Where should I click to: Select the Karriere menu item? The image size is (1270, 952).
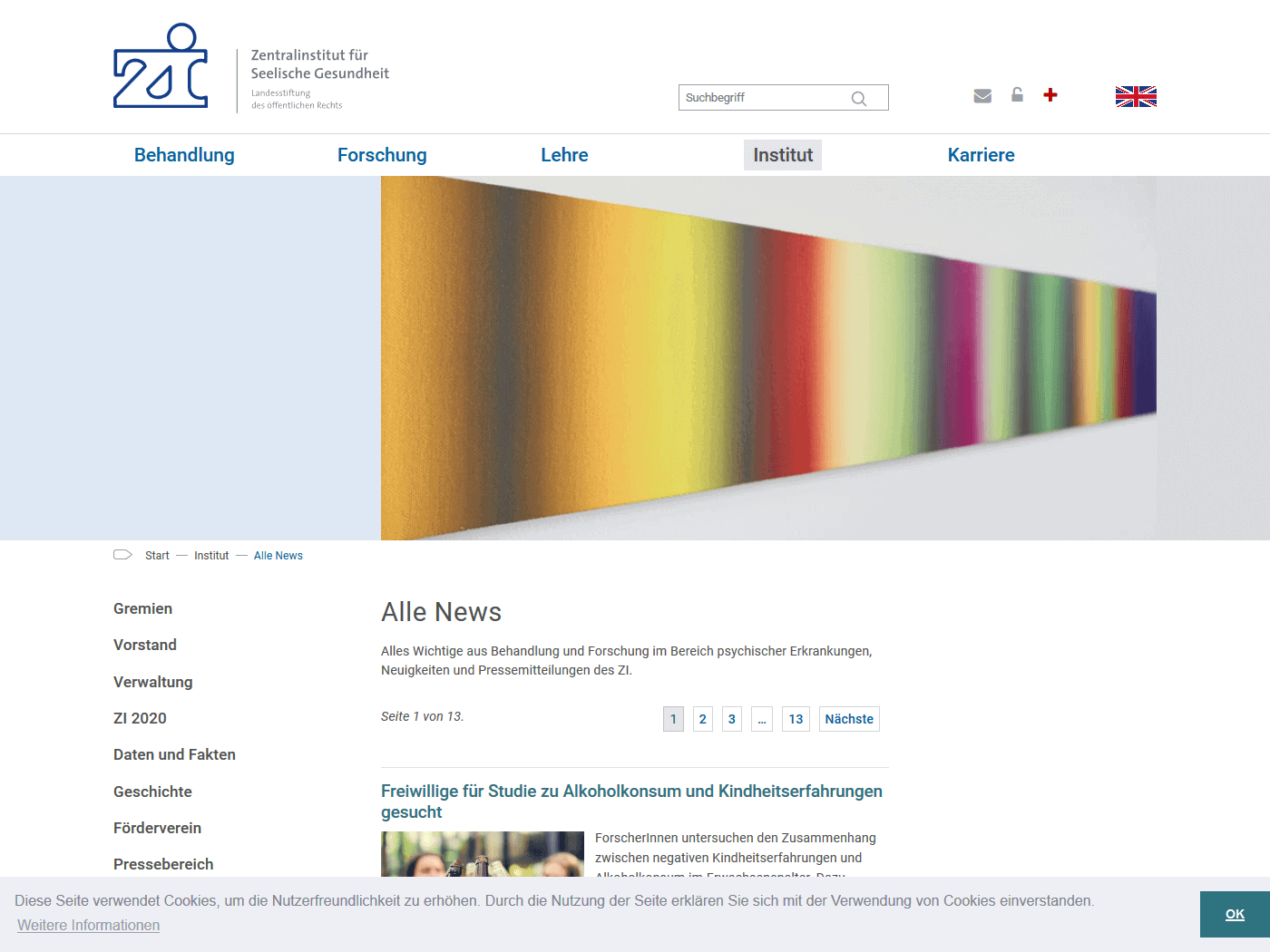(981, 155)
